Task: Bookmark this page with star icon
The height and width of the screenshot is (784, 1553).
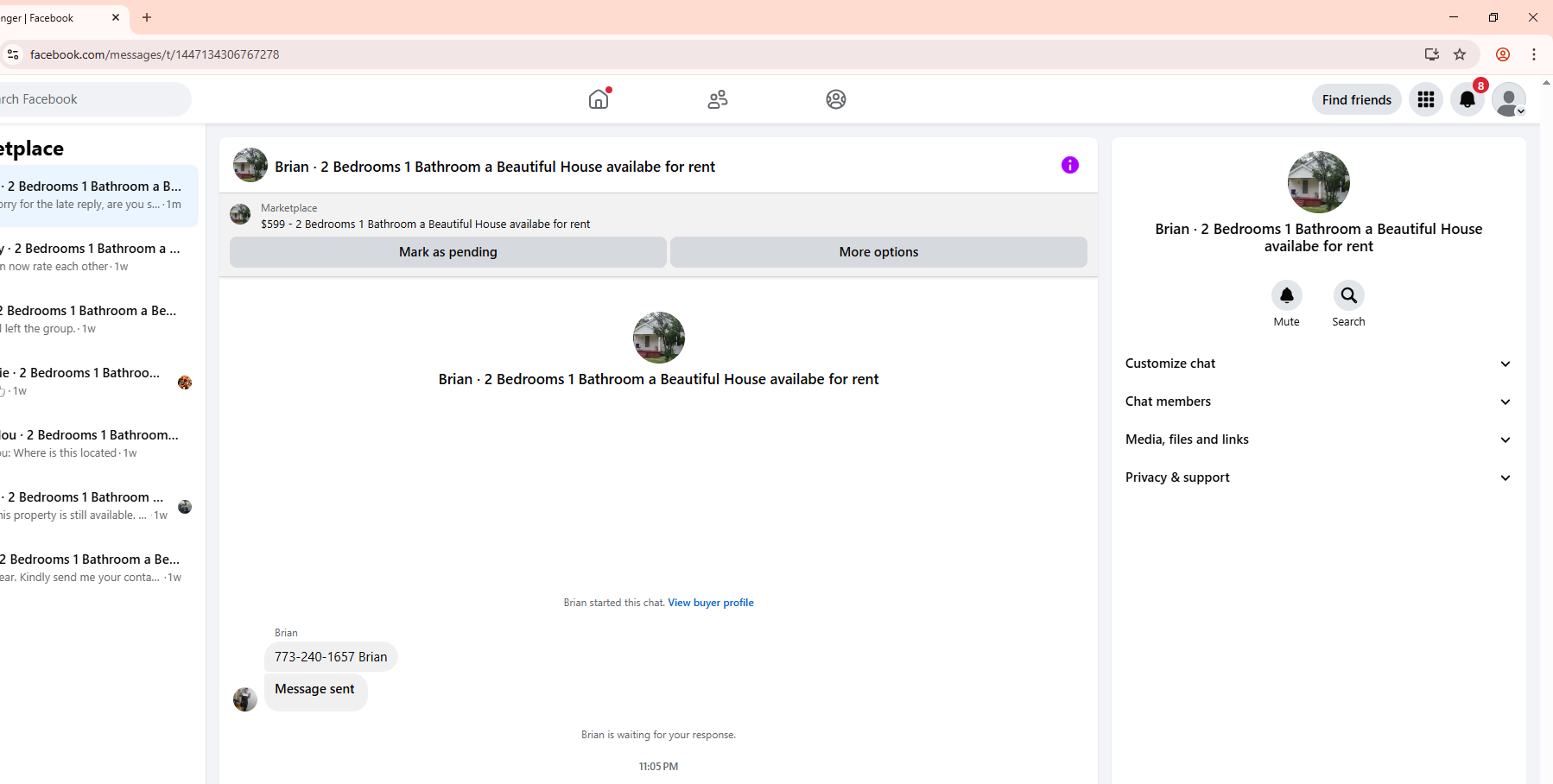Action: pyautogui.click(x=1460, y=54)
